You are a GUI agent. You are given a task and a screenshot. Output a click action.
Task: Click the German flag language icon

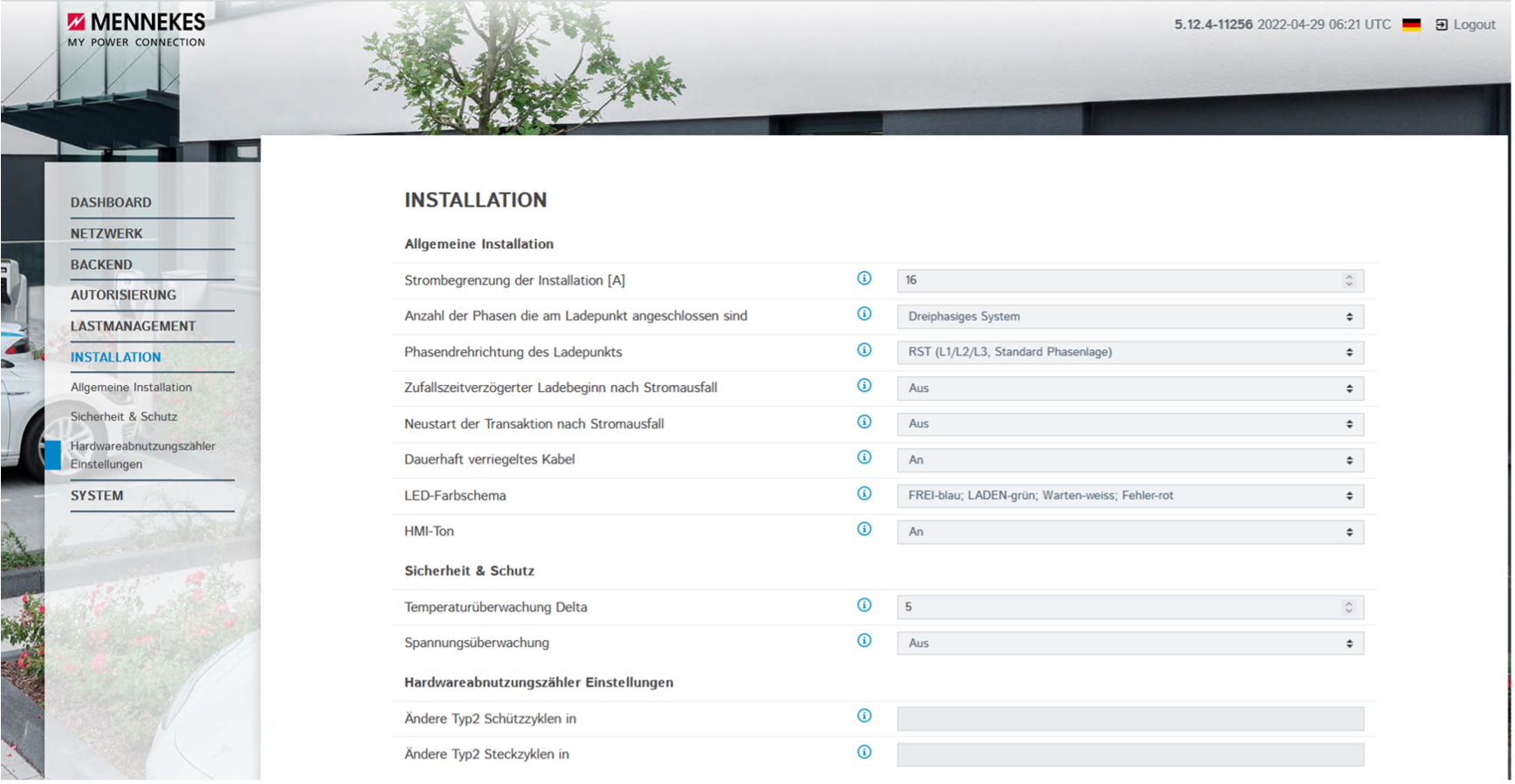coord(1411,24)
